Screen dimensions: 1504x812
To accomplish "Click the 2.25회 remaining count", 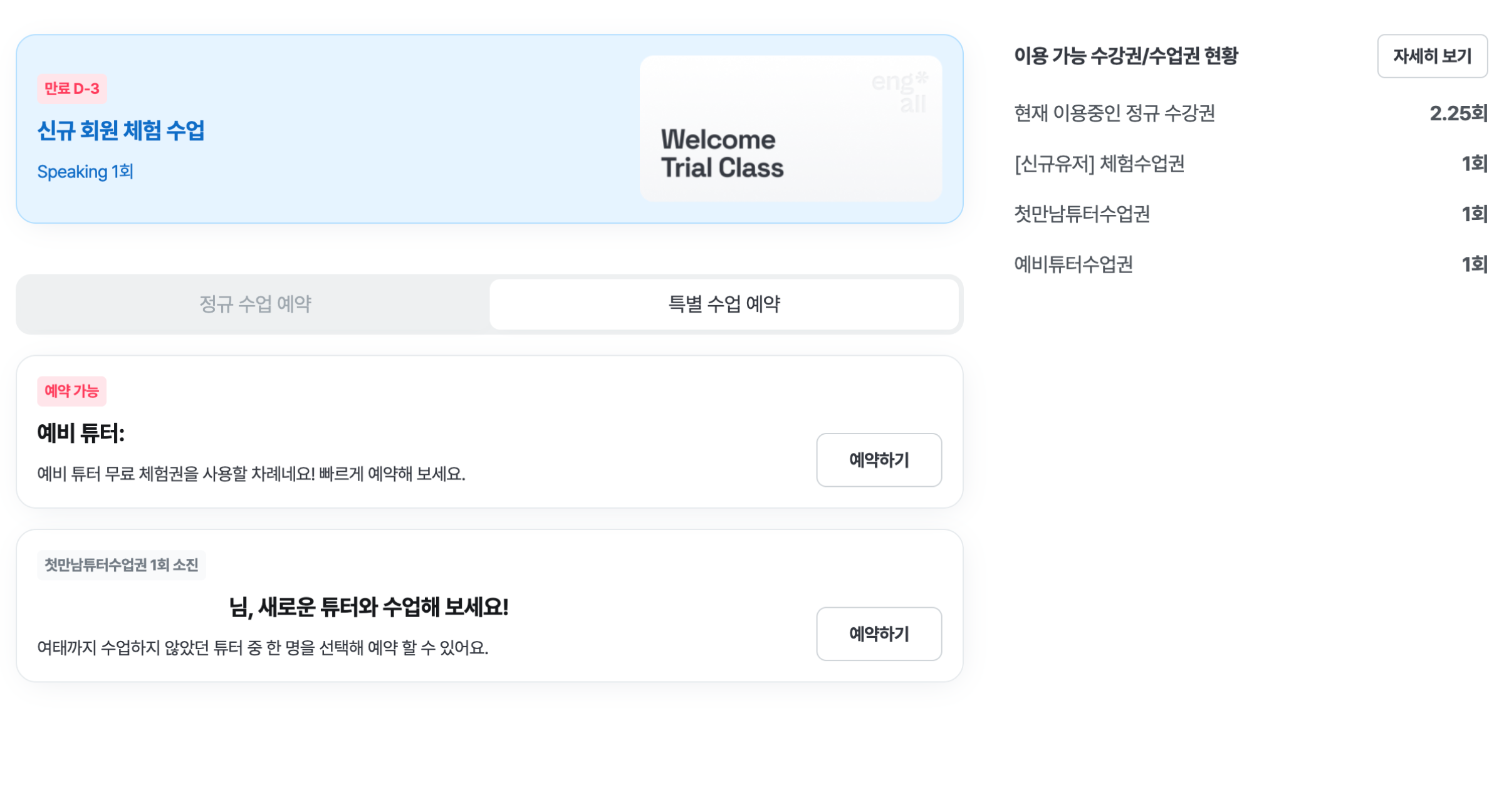I will point(1457,113).
